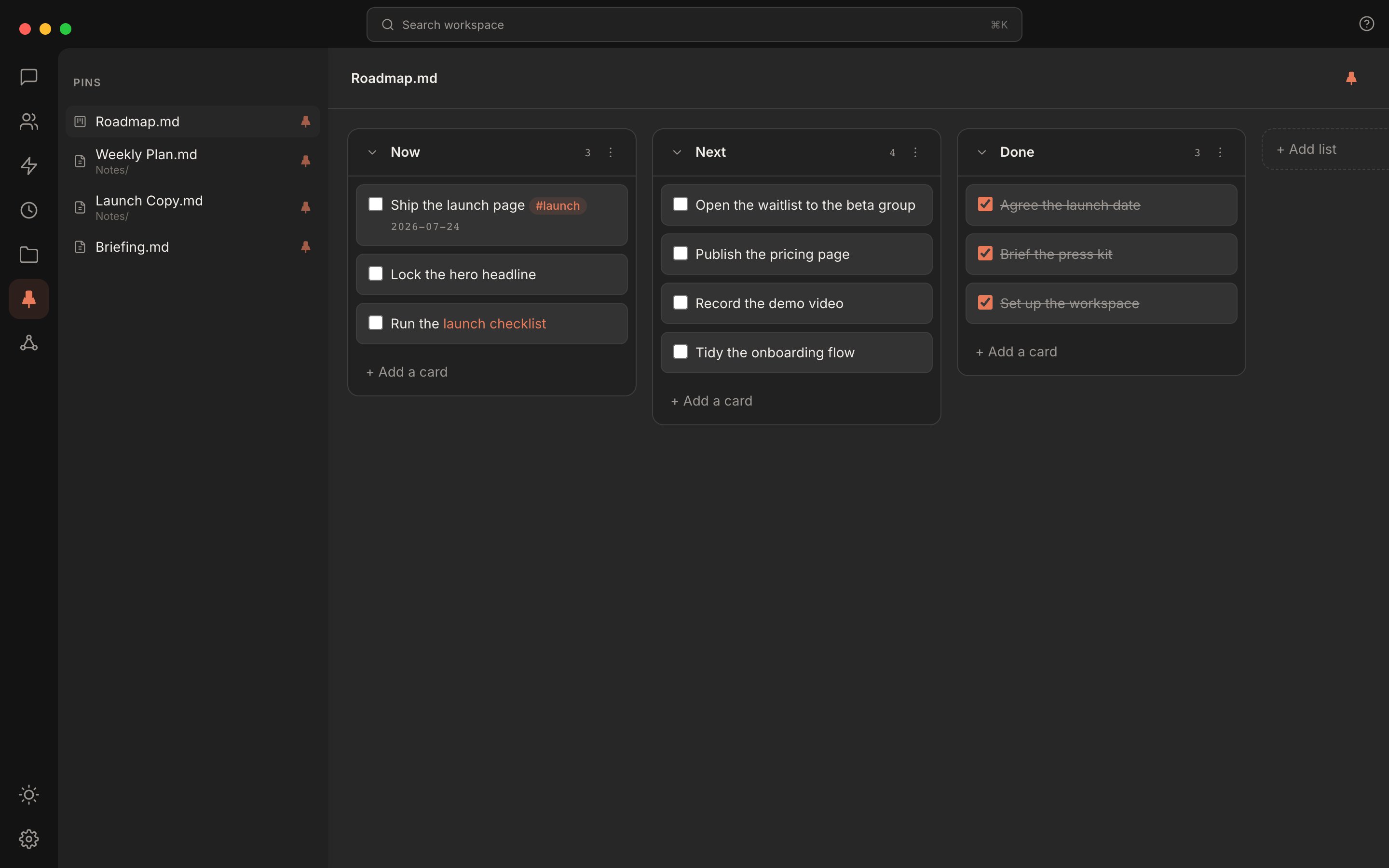Toggle the light theme sun icon
1389x868 pixels.
pos(29,795)
